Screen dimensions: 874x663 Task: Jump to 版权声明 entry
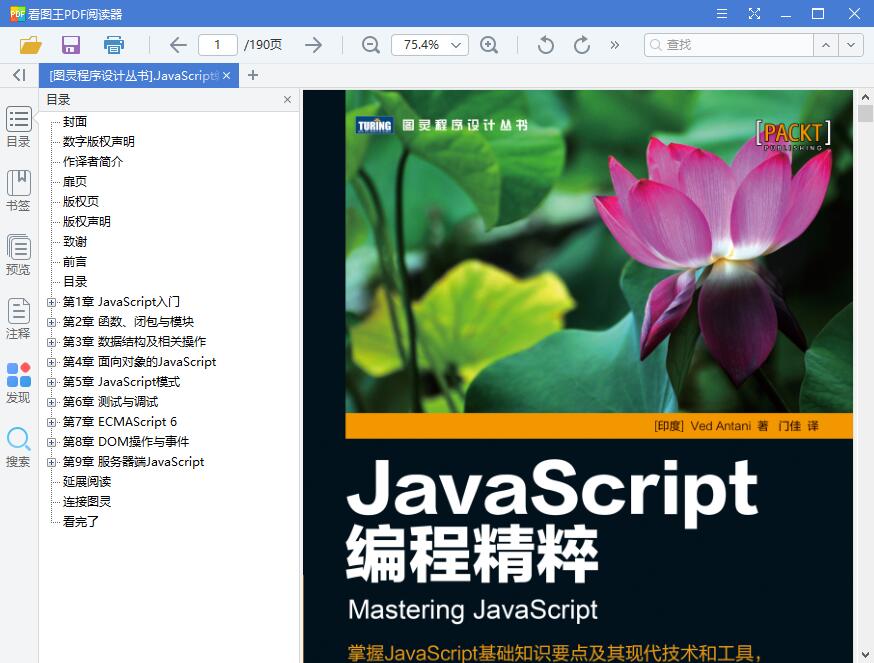pos(86,222)
